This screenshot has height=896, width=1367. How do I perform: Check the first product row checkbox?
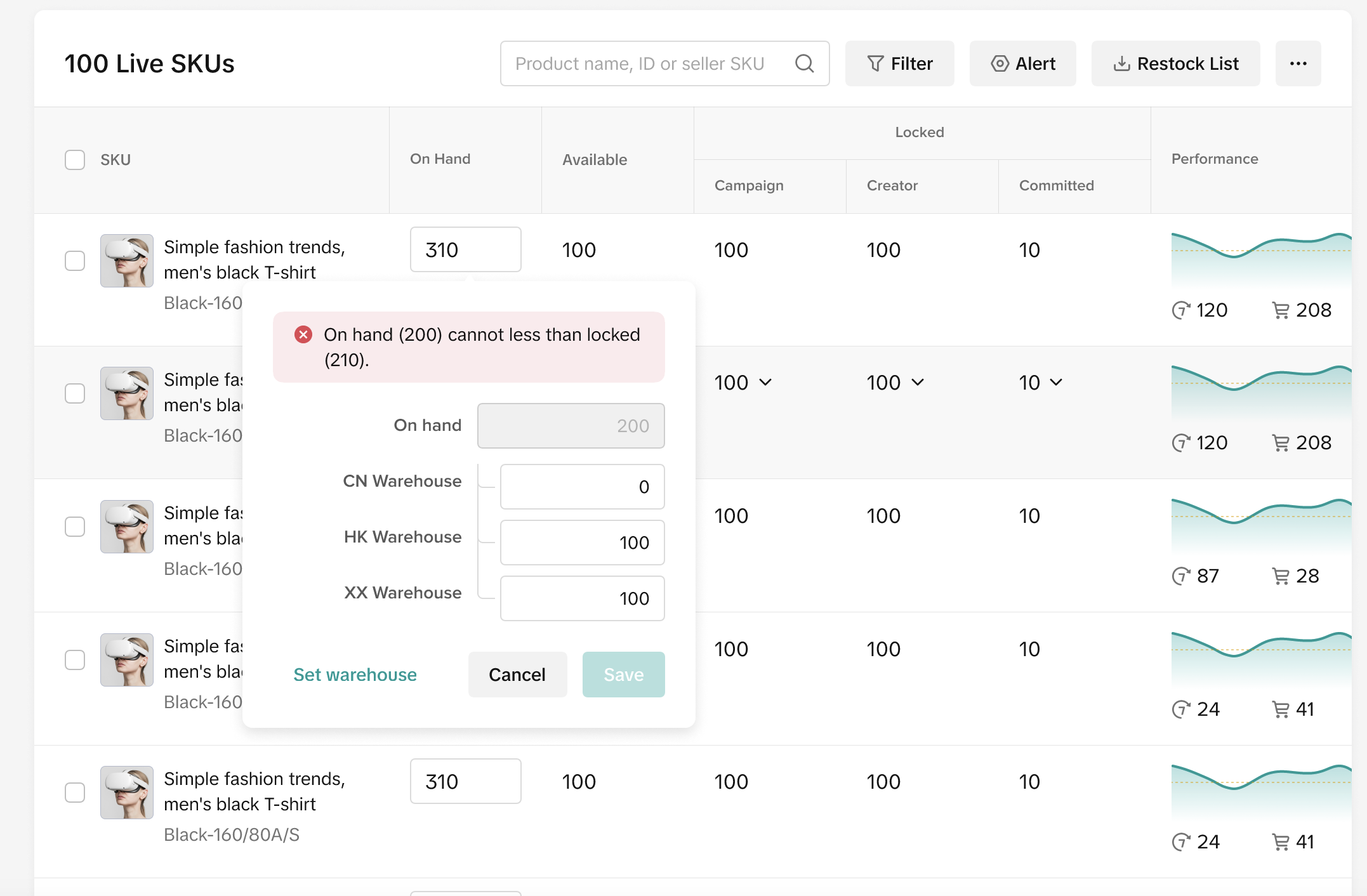(75, 261)
